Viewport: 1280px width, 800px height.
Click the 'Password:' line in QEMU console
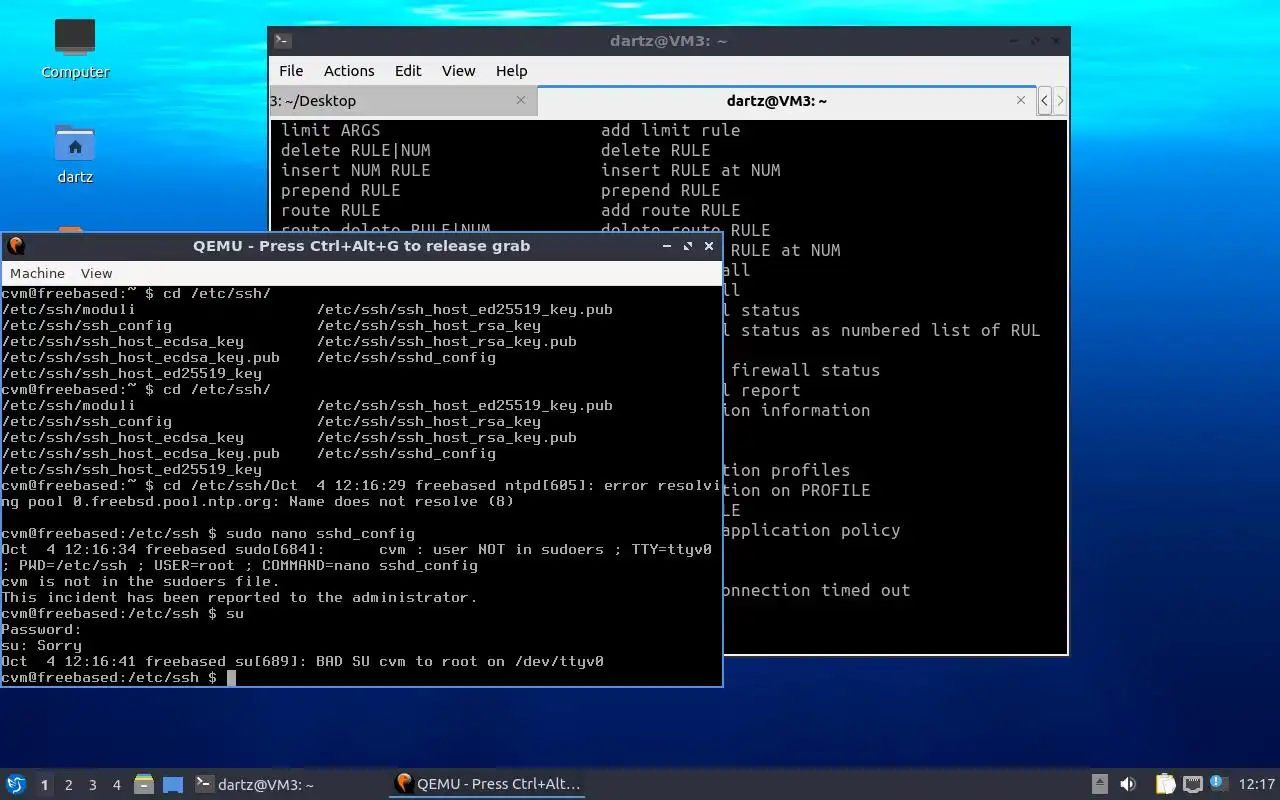42,629
